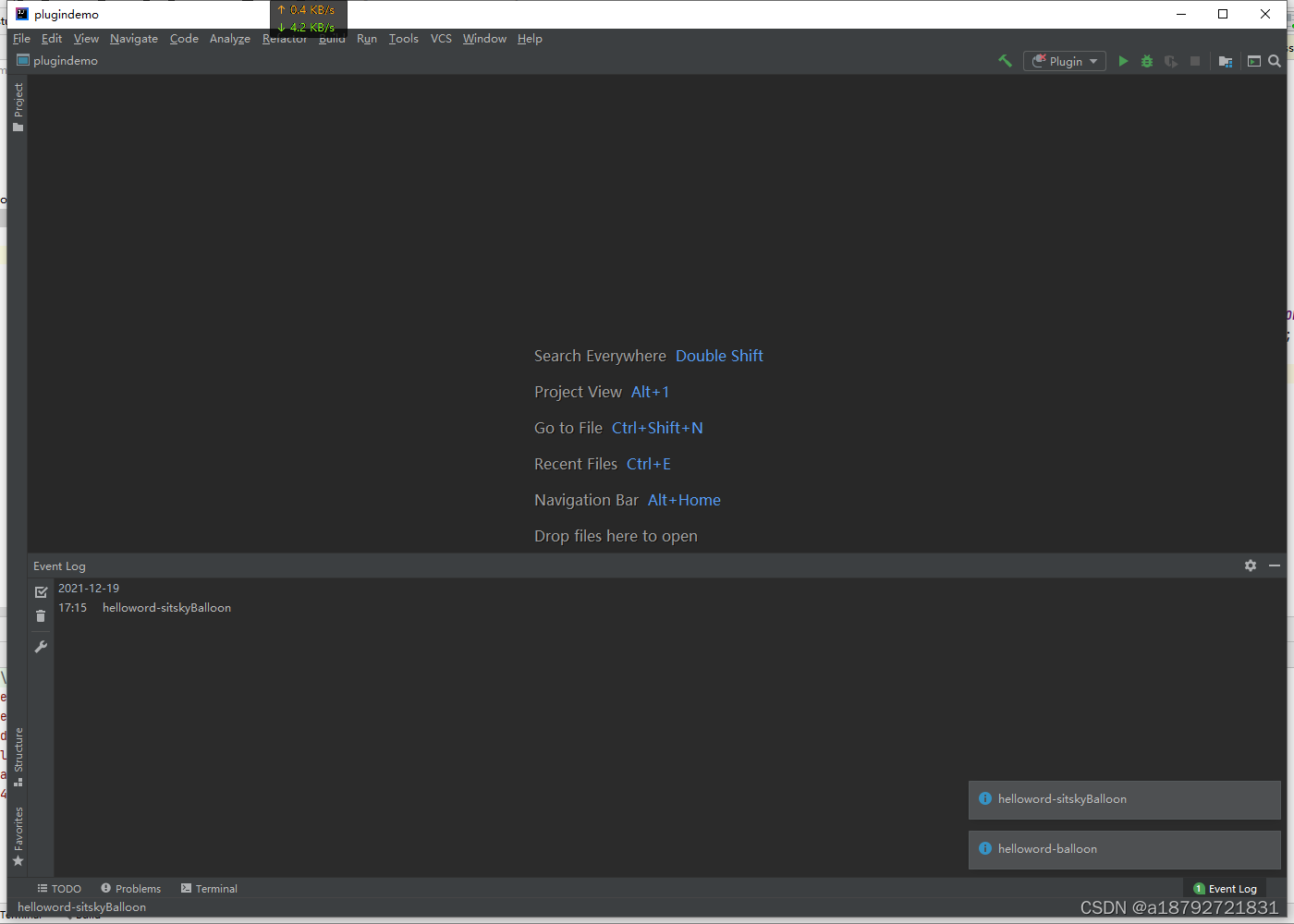
Task: Open the Favorites tool window tab
Action: pyautogui.click(x=18, y=836)
